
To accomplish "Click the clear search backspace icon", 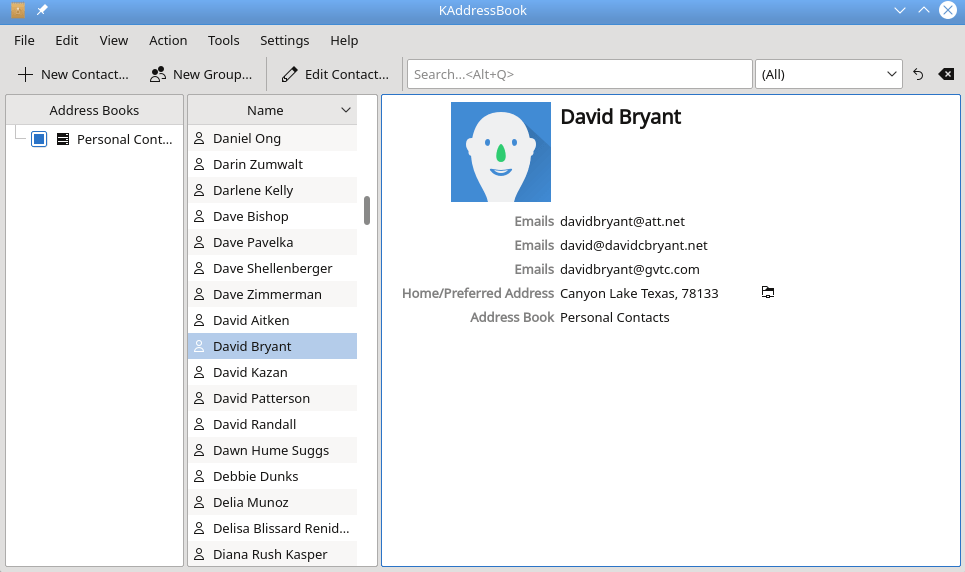I will (x=946, y=74).
